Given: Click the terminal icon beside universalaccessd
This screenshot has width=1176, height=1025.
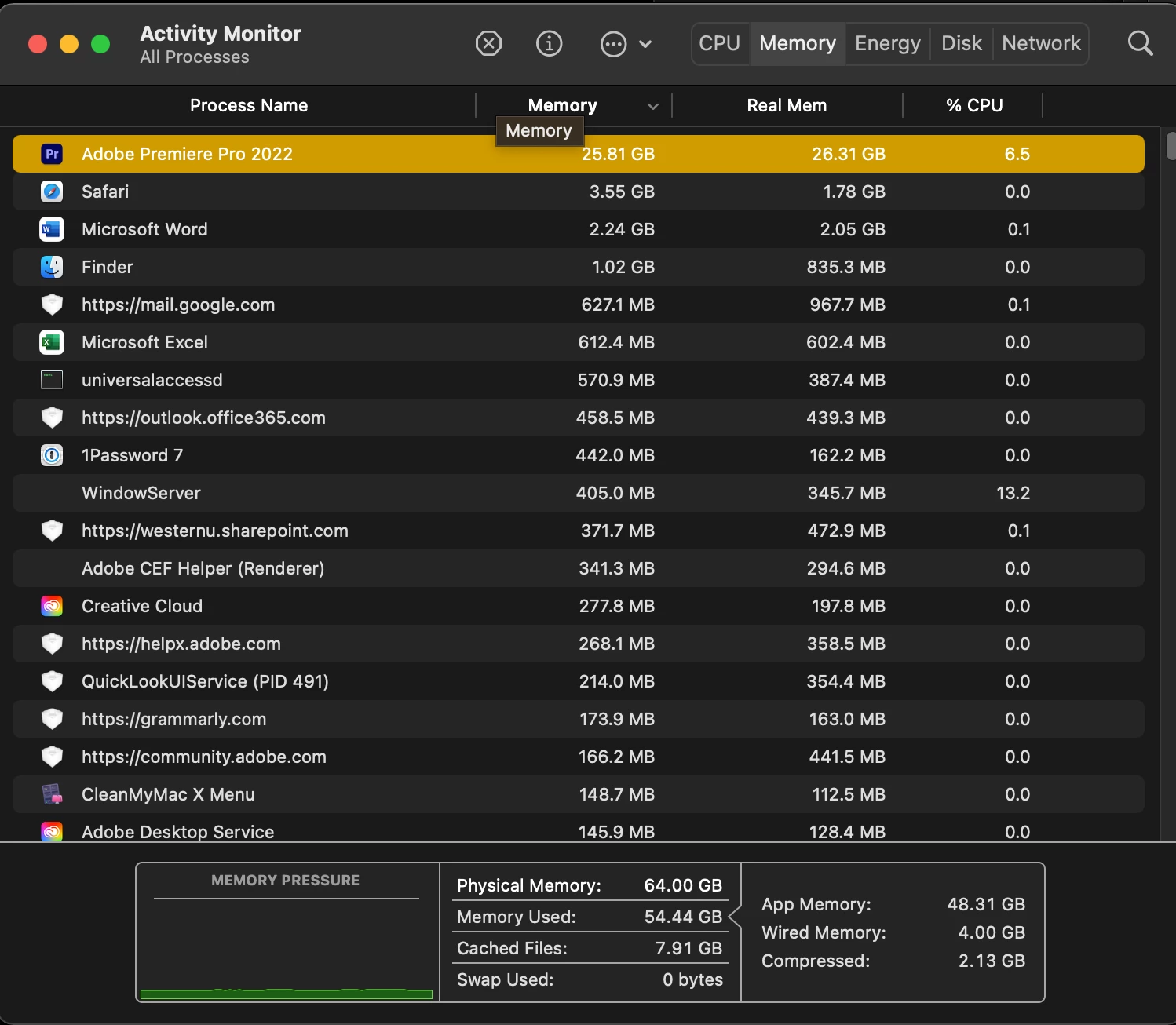Looking at the screenshot, I should [x=52, y=380].
